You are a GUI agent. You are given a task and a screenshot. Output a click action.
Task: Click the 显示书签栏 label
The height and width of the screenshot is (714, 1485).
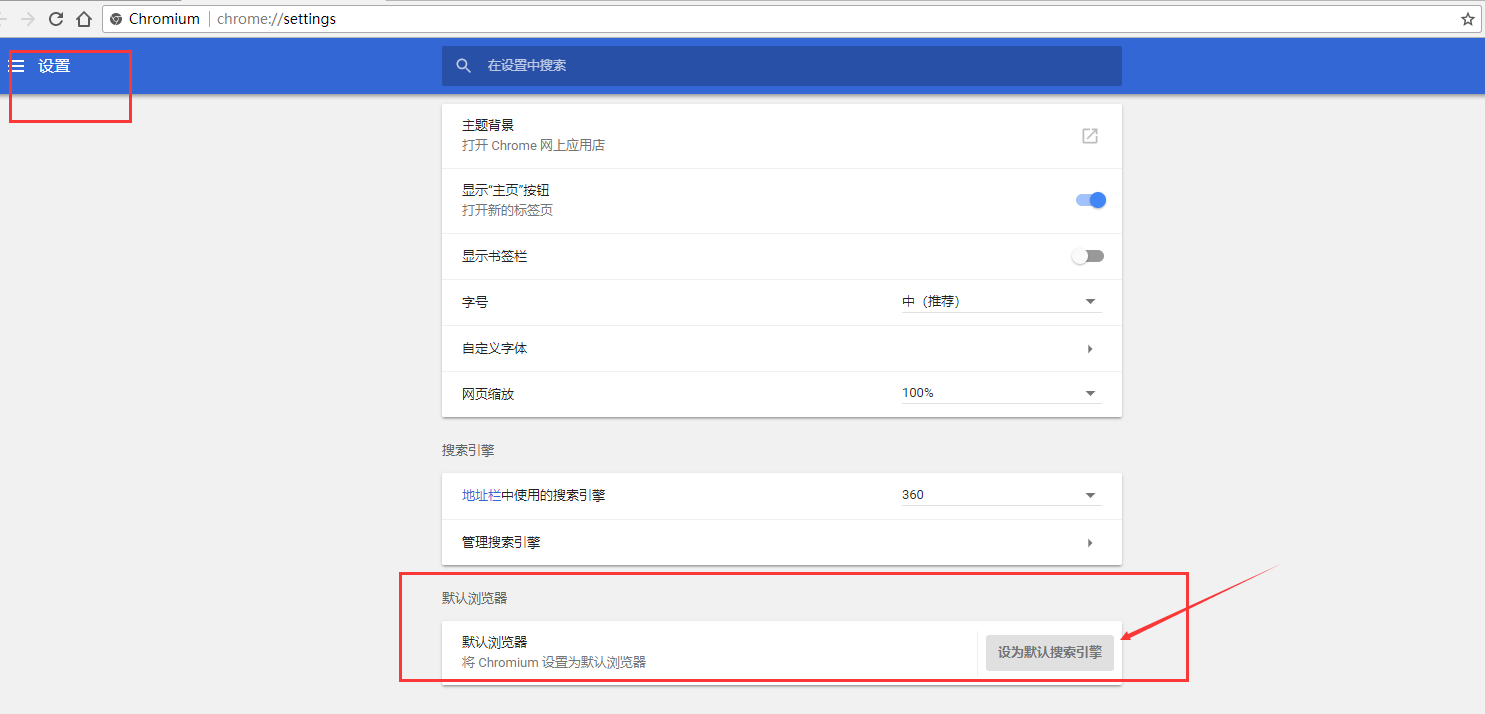click(494, 257)
